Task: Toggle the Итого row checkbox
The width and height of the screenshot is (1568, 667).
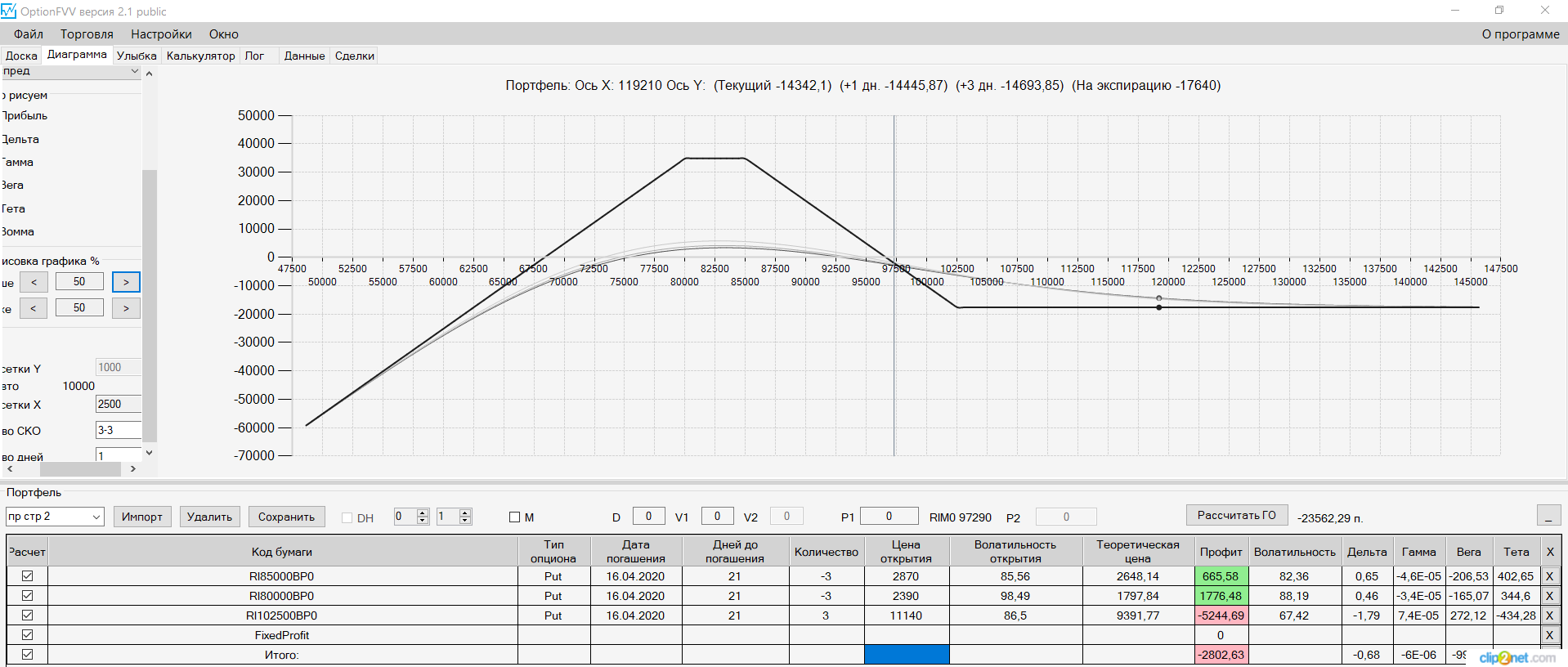Action: coord(28,655)
